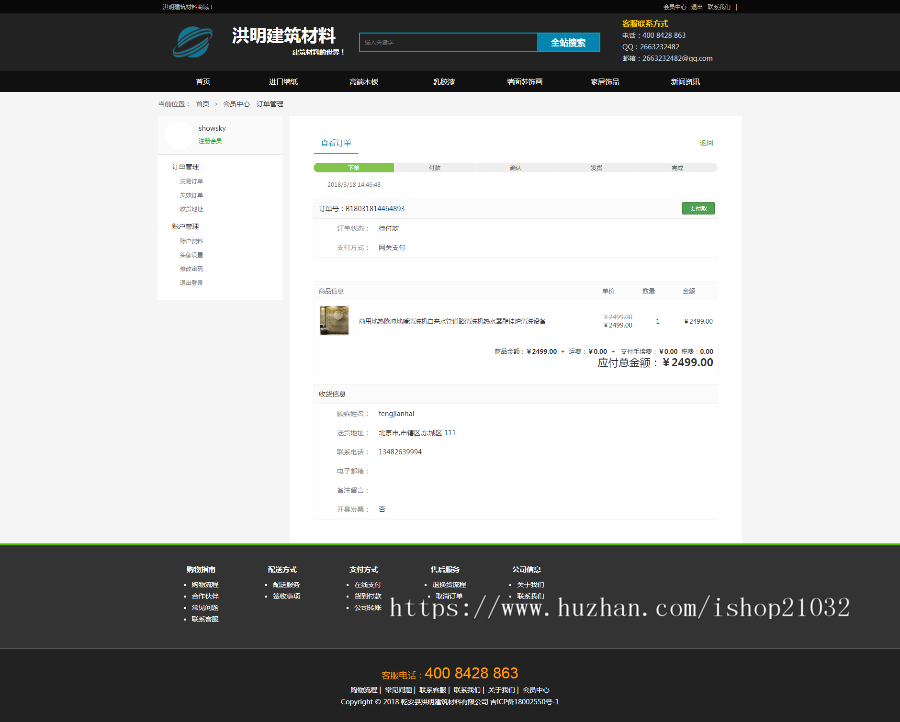Open 新闻资讯 navigation item
900x722 pixels.
tap(685, 81)
